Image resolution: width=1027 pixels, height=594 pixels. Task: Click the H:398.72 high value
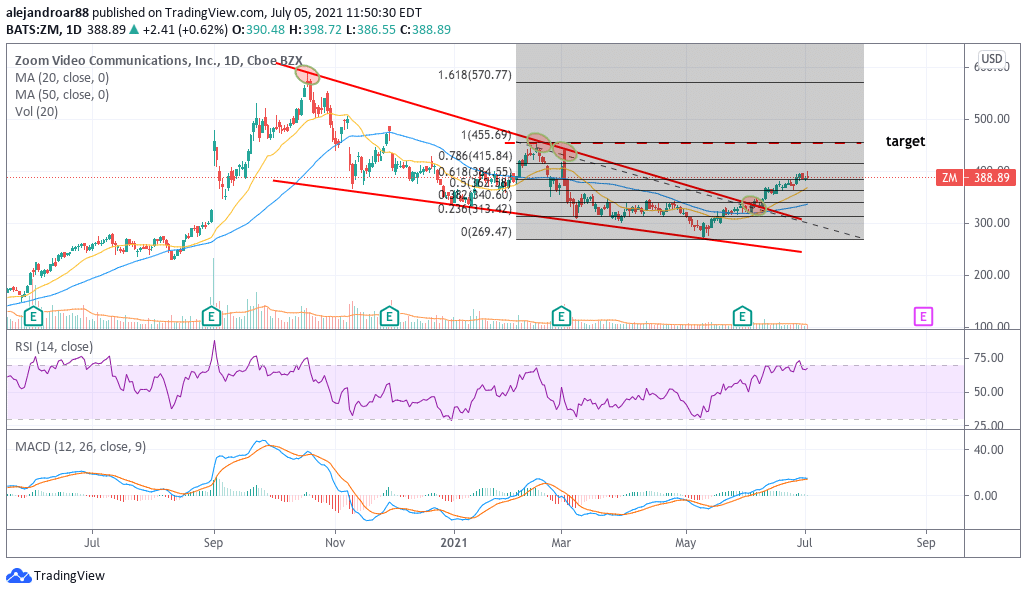point(315,29)
